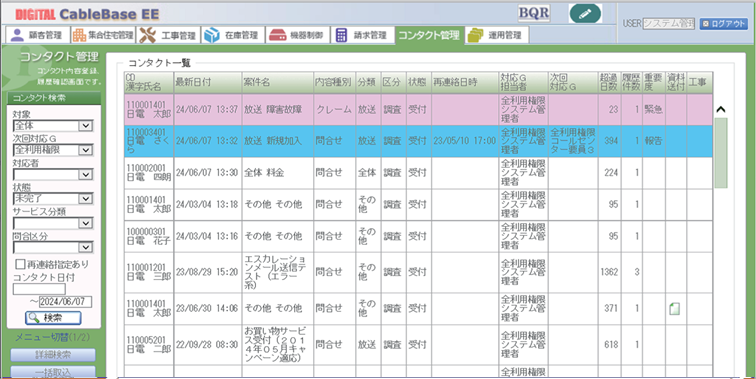Select the お買い物サービス受付 row
The image size is (756, 379).
pyautogui.click(x=418, y=345)
